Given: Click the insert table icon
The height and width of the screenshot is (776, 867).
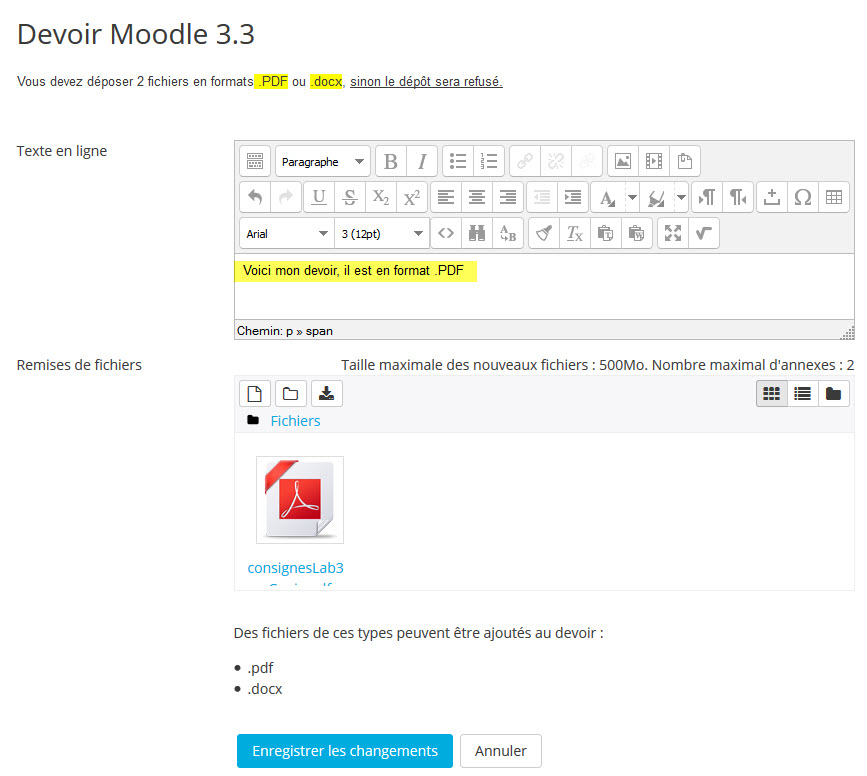Looking at the screenshot, I should click(x=833, y=198).
